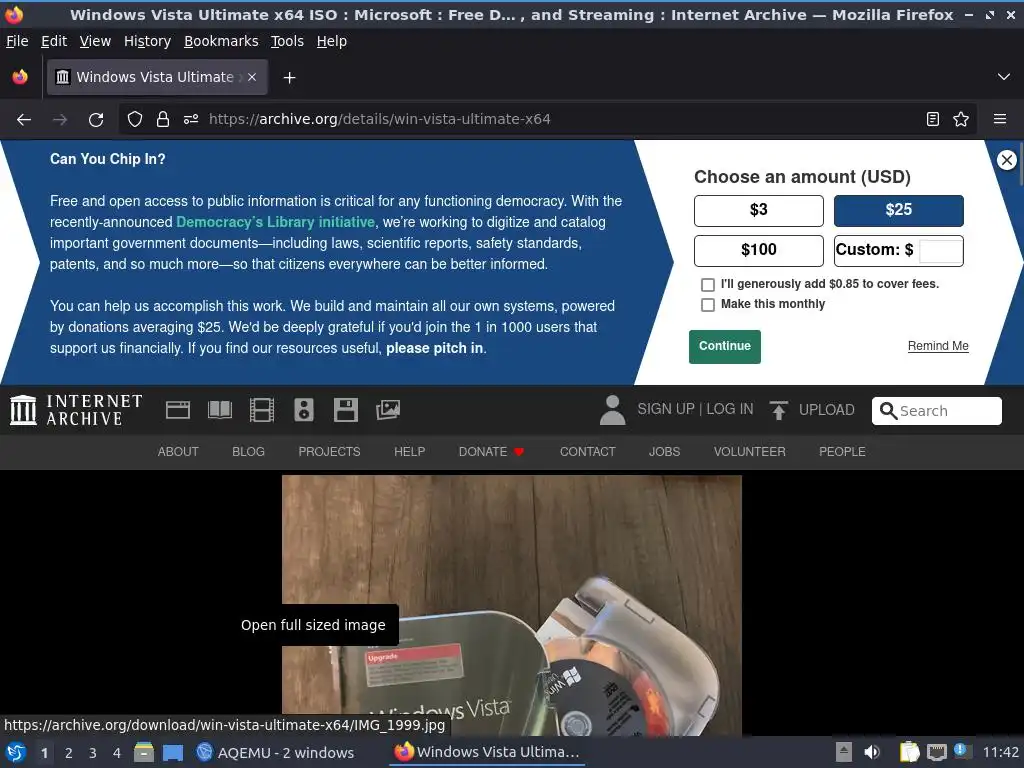Open the Help menu

click(x=332, y=41)
